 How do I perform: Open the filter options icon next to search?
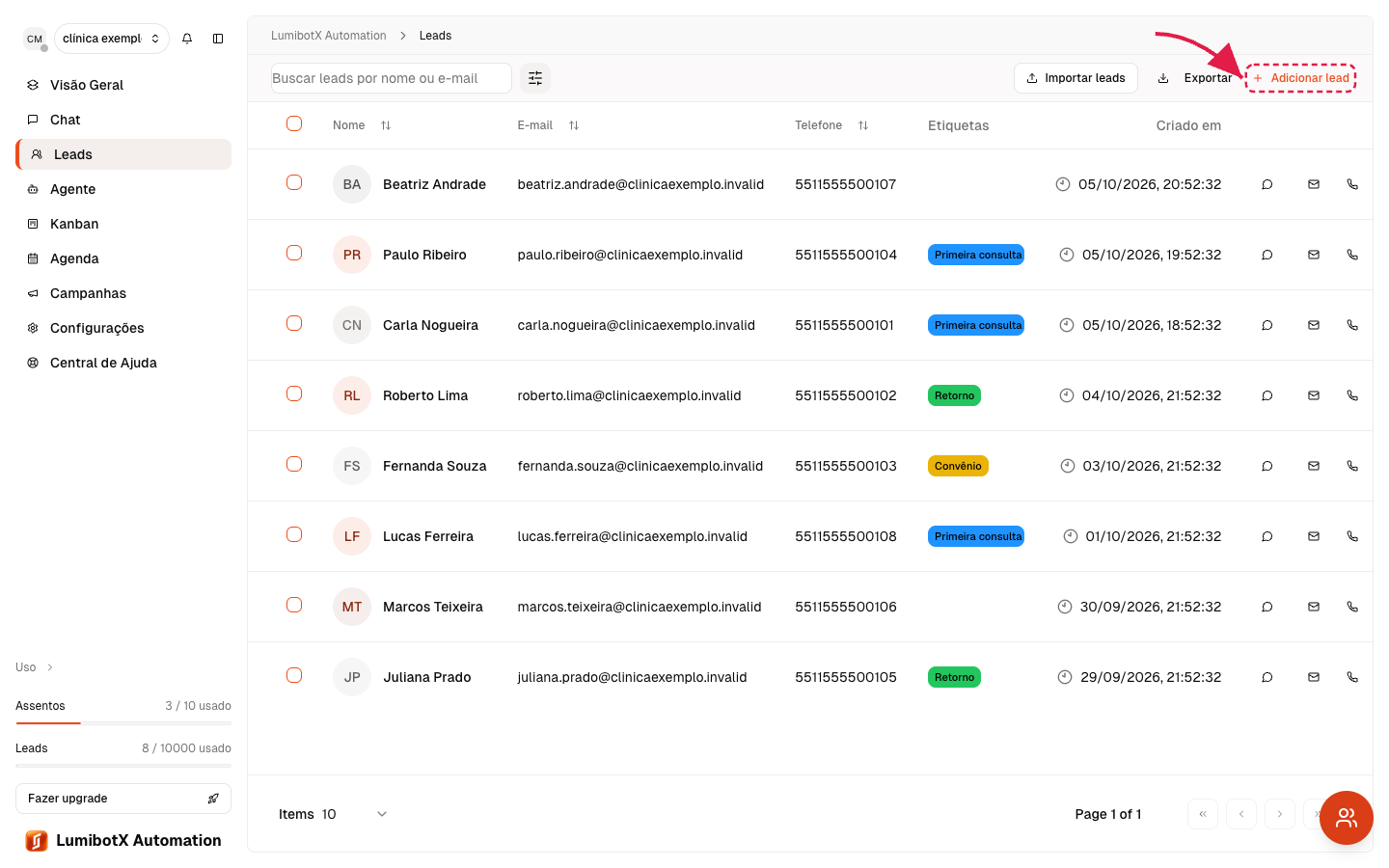[535, 78]
